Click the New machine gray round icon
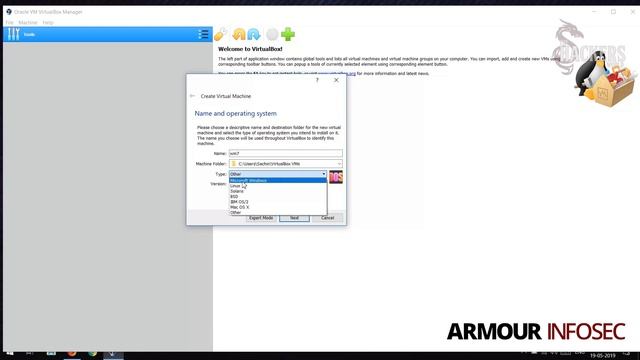The image size is (640, 360). click(x=272, y=34)
